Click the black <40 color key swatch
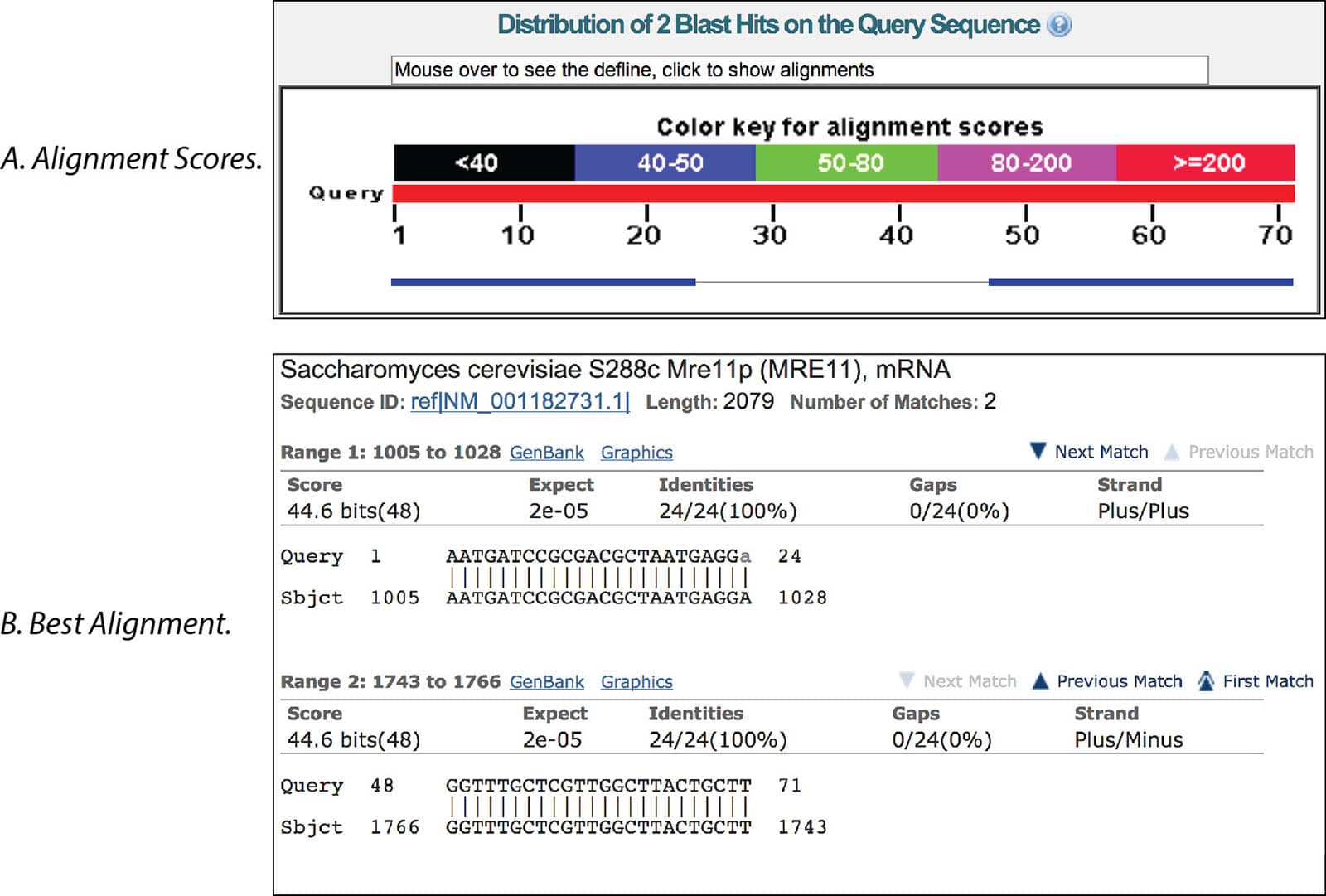 pyautogui.click(x=484, y=162)
